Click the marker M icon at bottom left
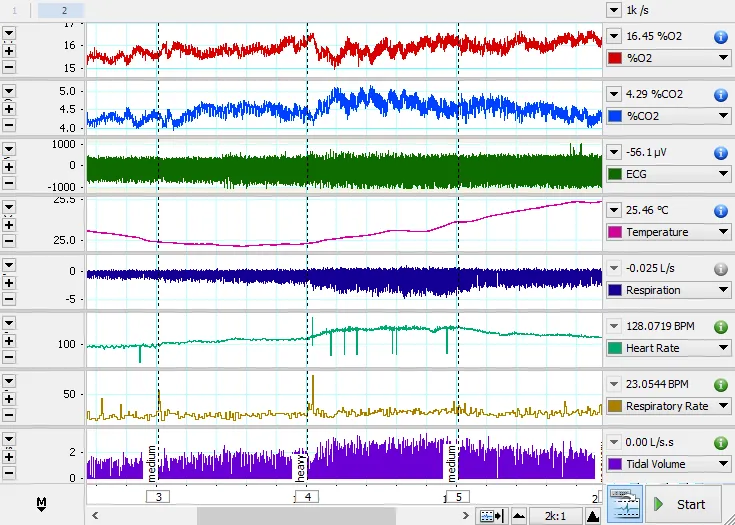This screenshot has height=525, width=735. click(x=42, y=503)
